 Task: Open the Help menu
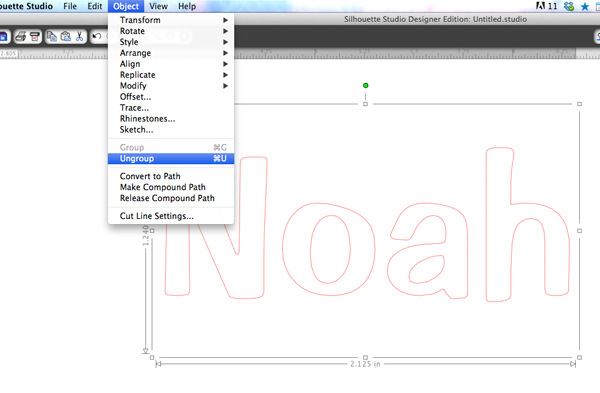point(187,6)
